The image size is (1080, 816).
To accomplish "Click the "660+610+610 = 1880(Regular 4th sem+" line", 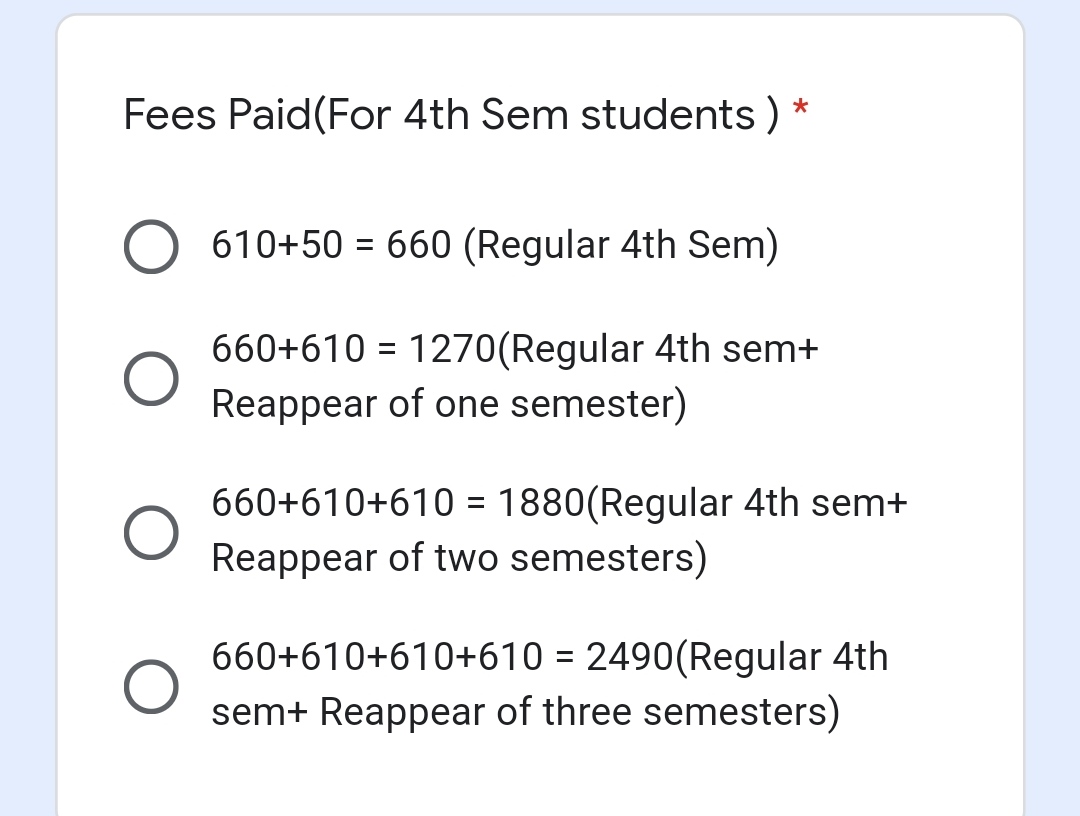I will [559, 502].
